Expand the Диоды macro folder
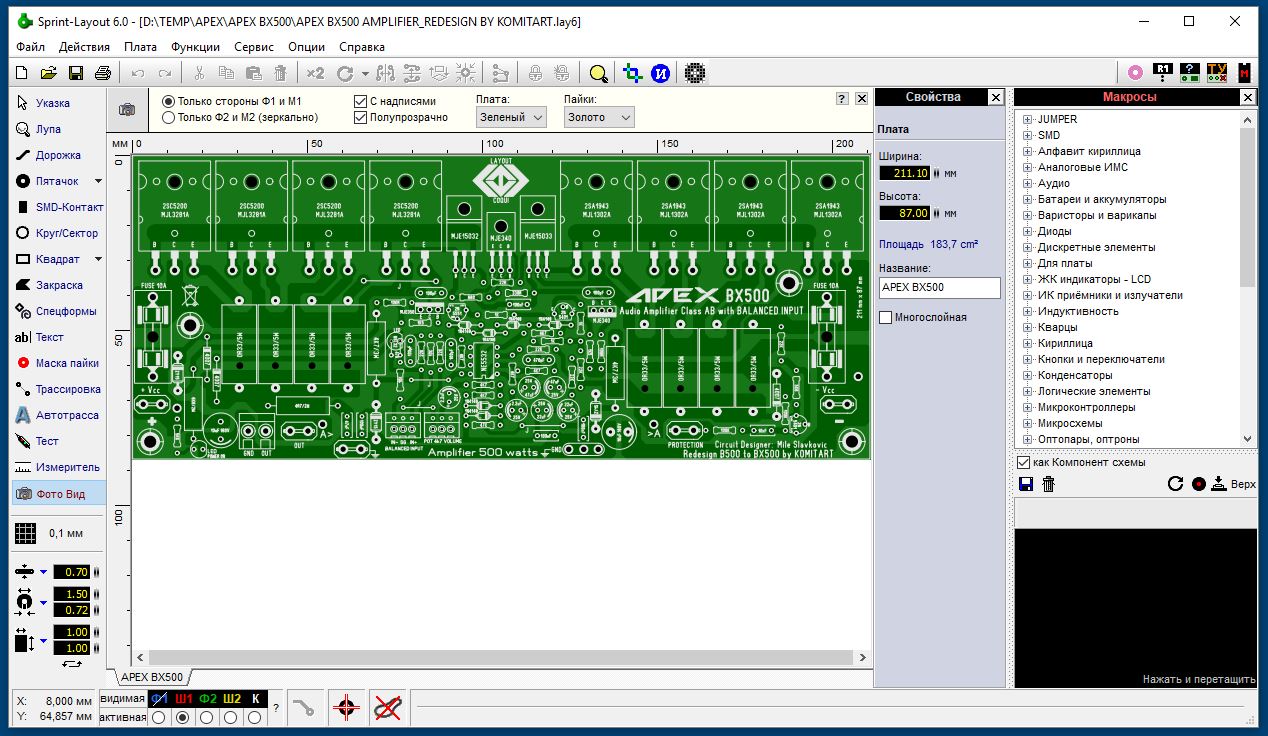 click(1027, 231)
